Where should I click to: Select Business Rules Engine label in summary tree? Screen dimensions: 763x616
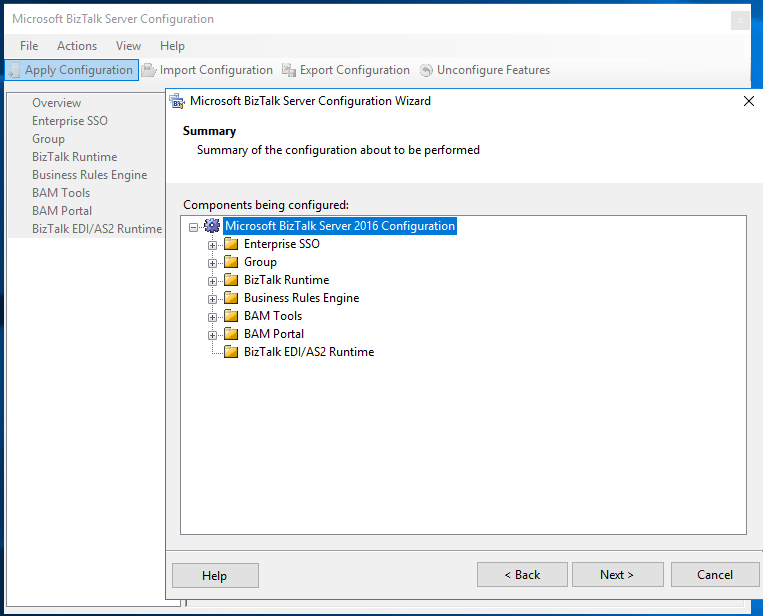coord(302,298)
